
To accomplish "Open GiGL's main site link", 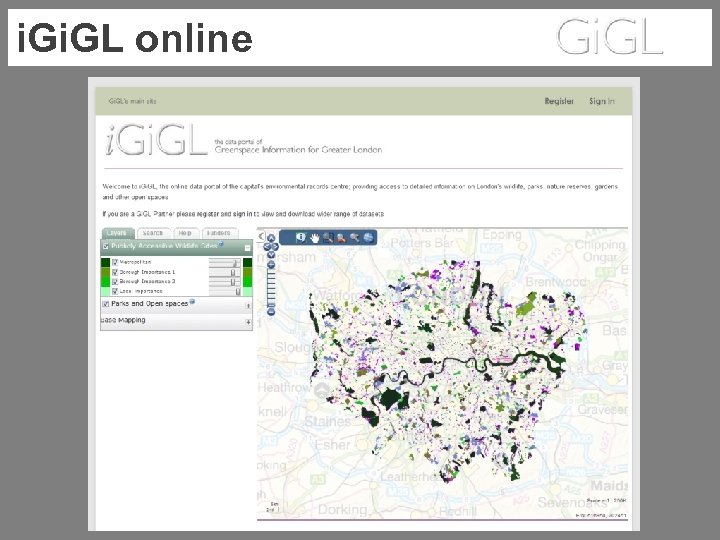I will (x=132, y=101).
